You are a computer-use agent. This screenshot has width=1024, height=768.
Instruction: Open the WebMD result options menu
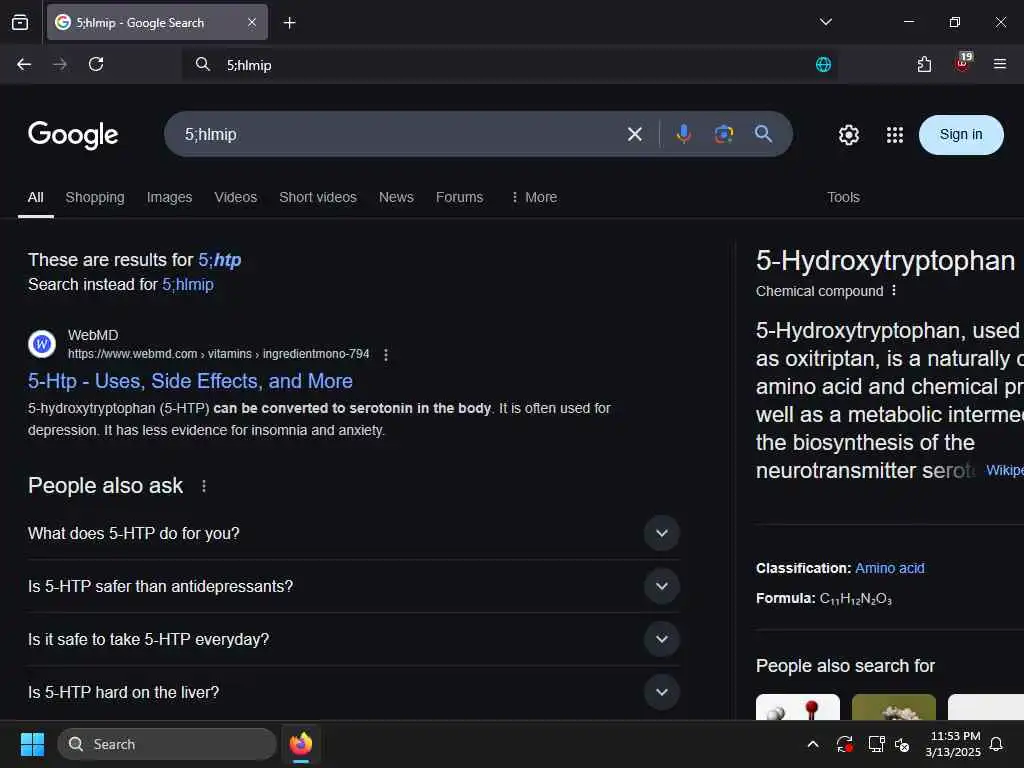coord(386,355)
